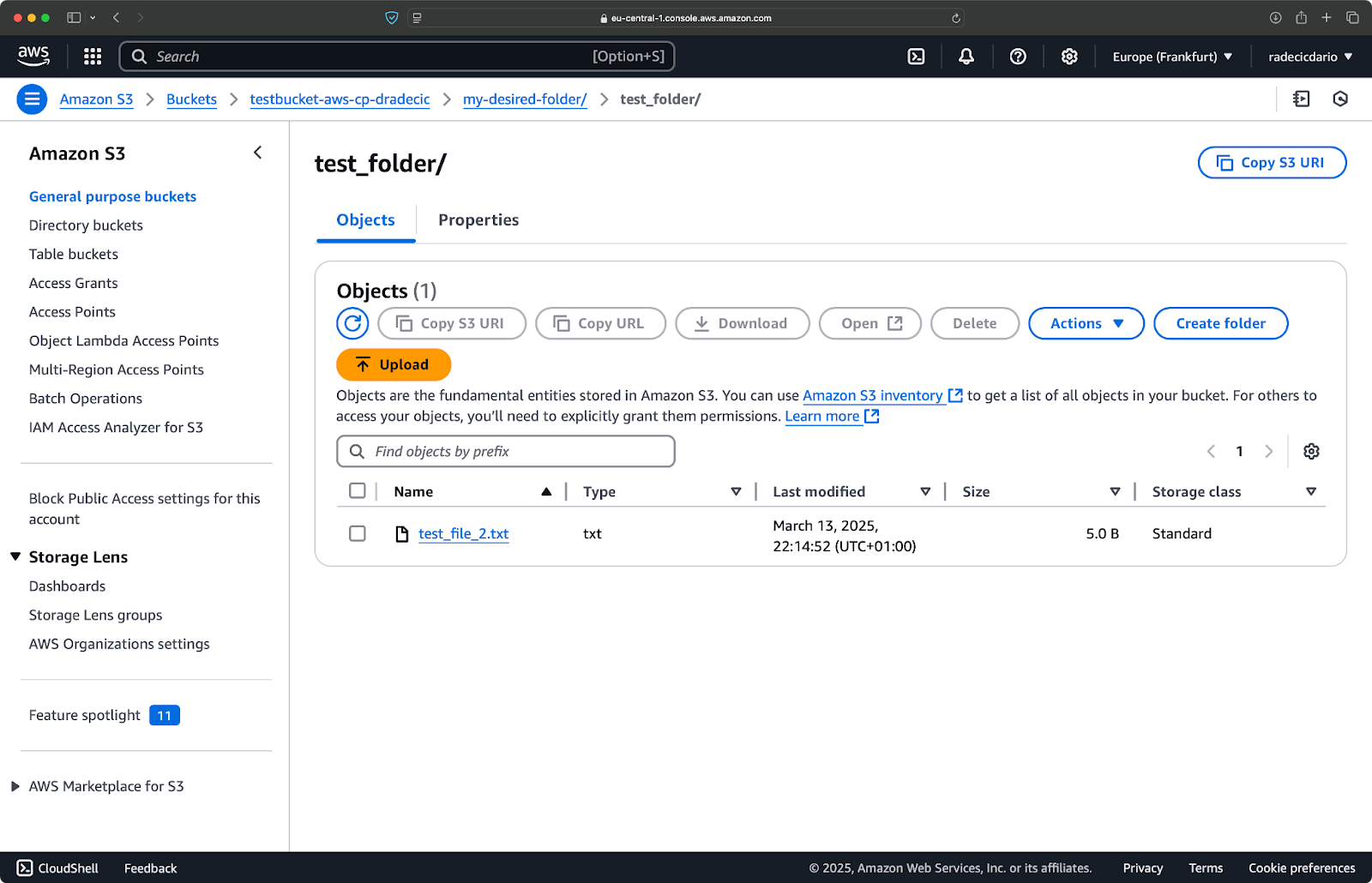The image size is (1372, 883).
Task: Focus the Find objects by prefix field
Action: [x=506, y=451]
